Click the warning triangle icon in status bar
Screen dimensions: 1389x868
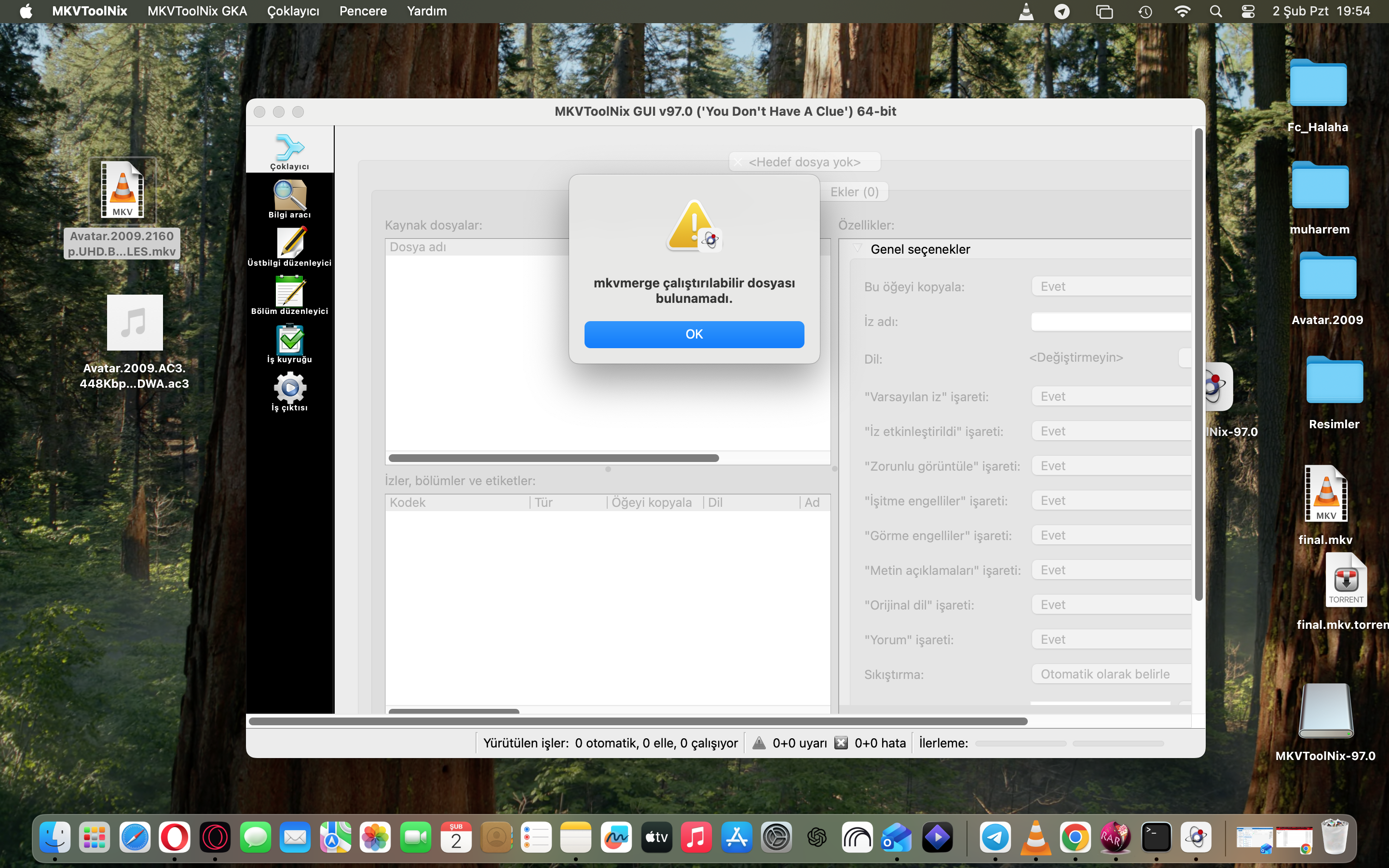(759, 743)
